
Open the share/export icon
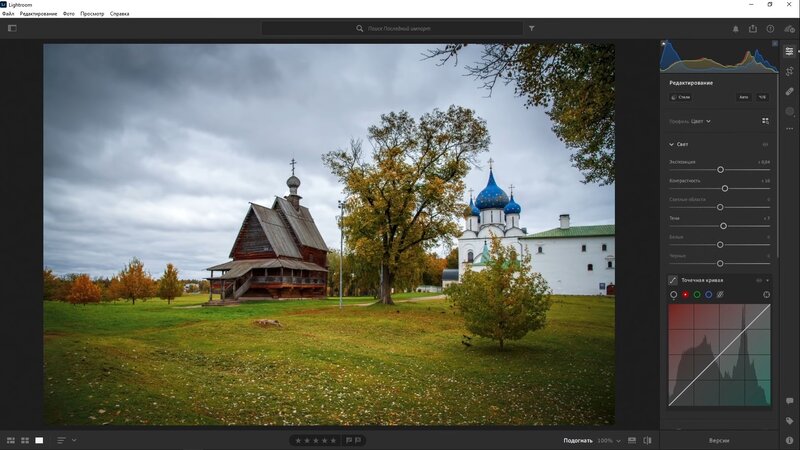753,29
